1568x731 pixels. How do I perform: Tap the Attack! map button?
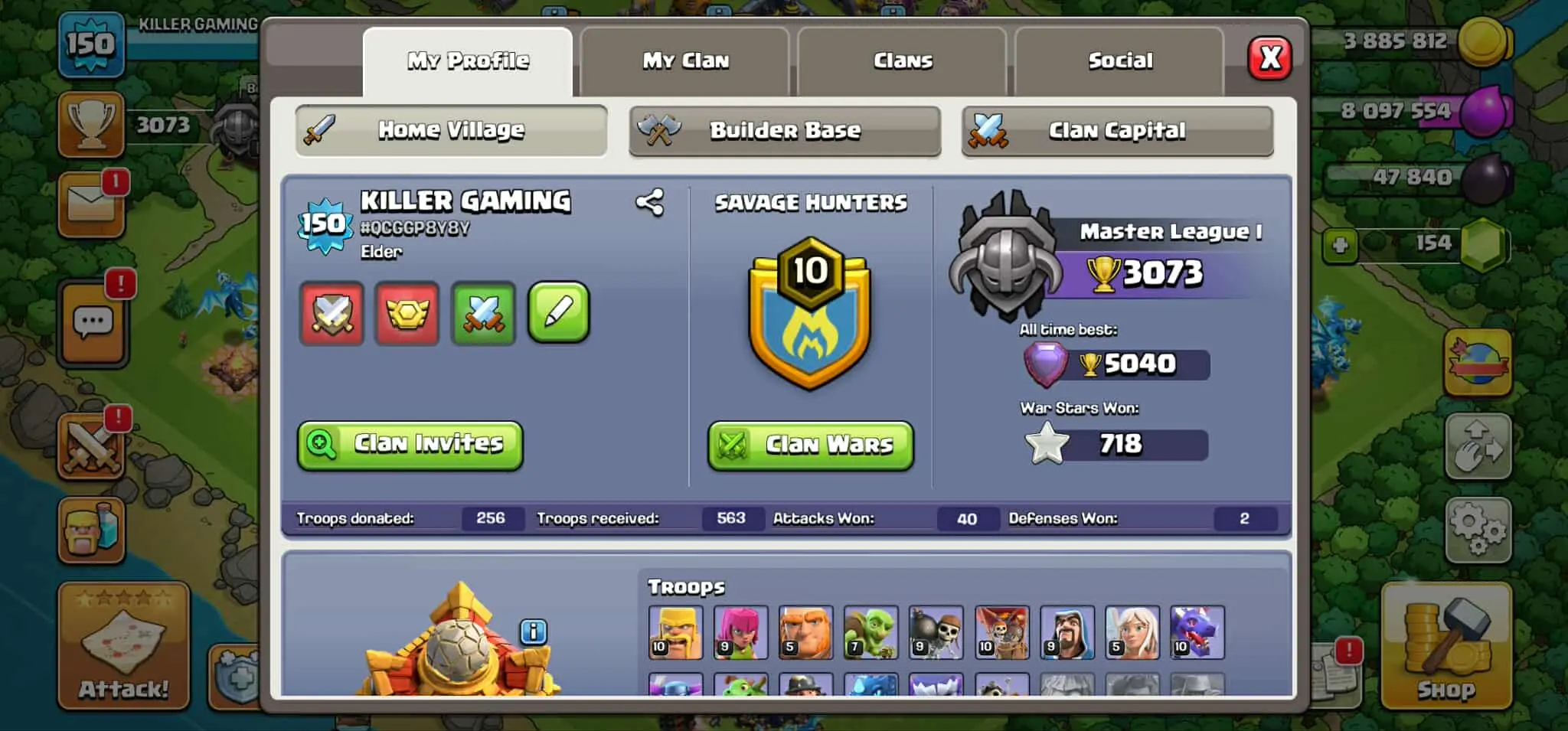[x=123, y=646]
